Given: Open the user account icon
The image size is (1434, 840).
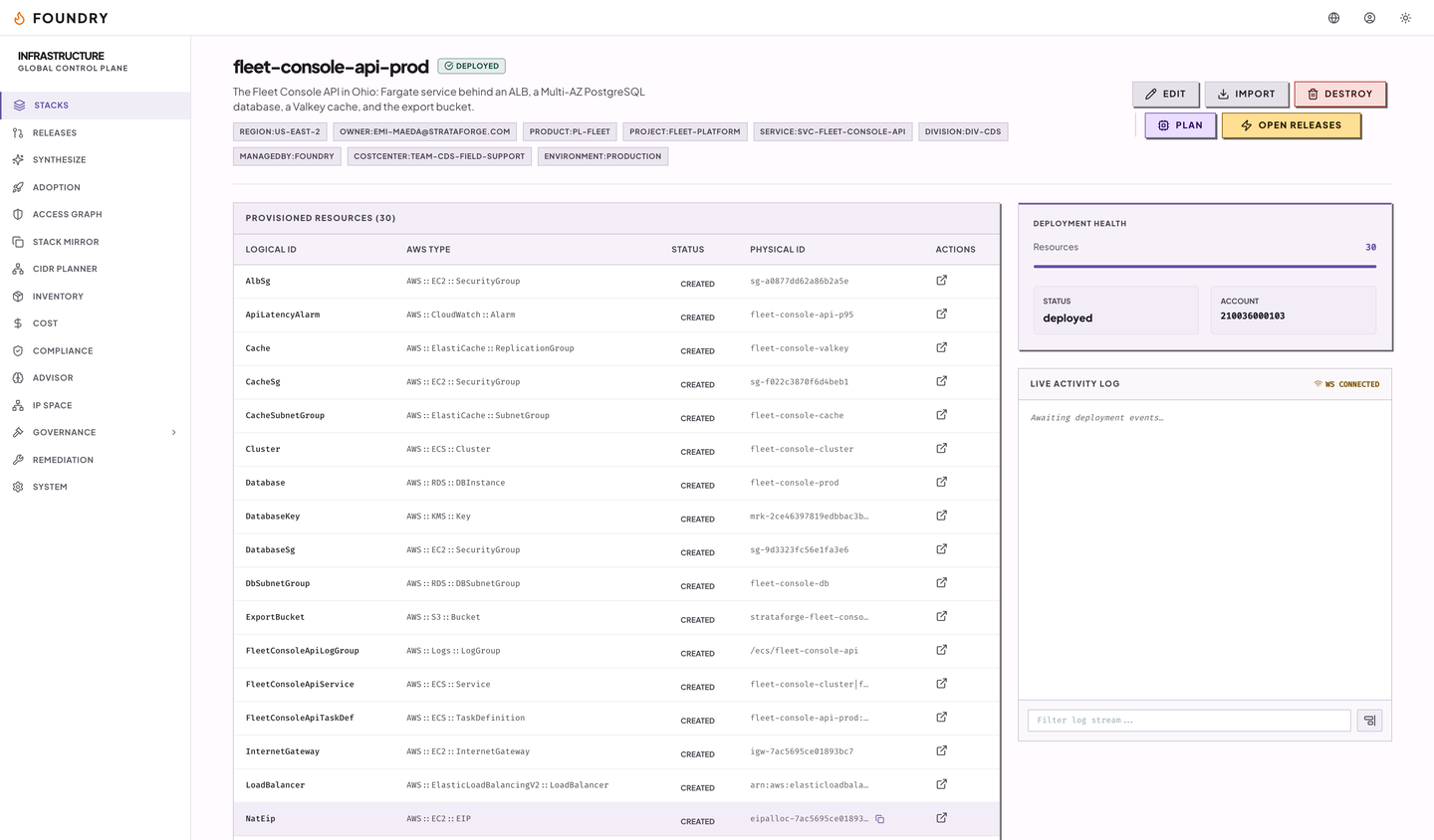Looking at the screenshot, I should pyautogui.click(x=1370, y=18).
